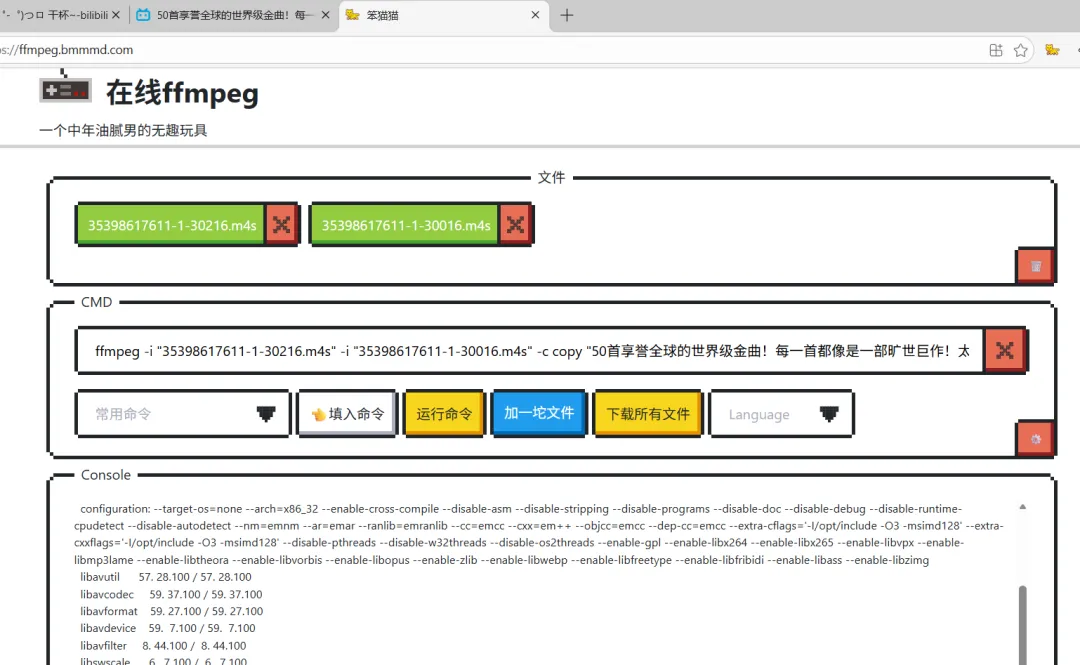Click the bookmark star icon in address bar
The height and width of the screenshot is (665, 1080).
[x=1021, y=50]
